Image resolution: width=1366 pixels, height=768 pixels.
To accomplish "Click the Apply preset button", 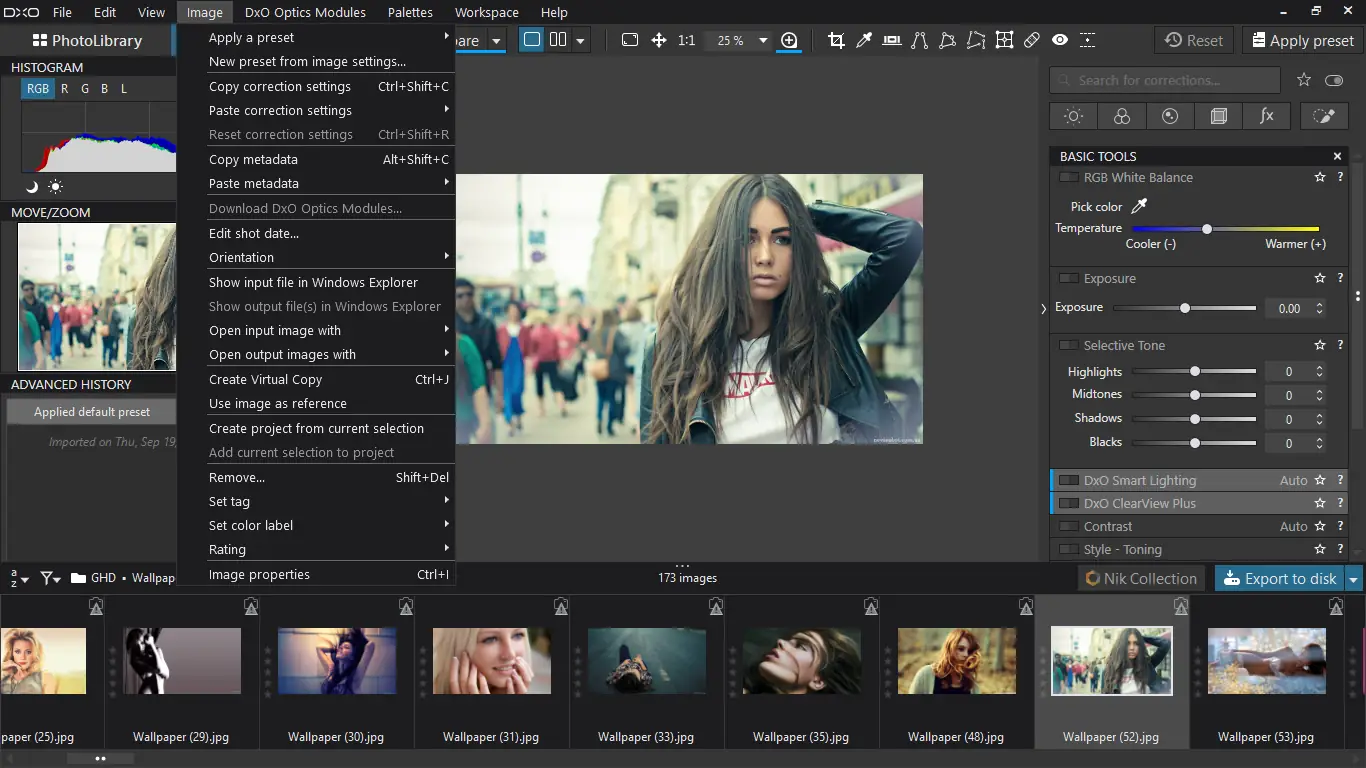I will pos(1302,41).
